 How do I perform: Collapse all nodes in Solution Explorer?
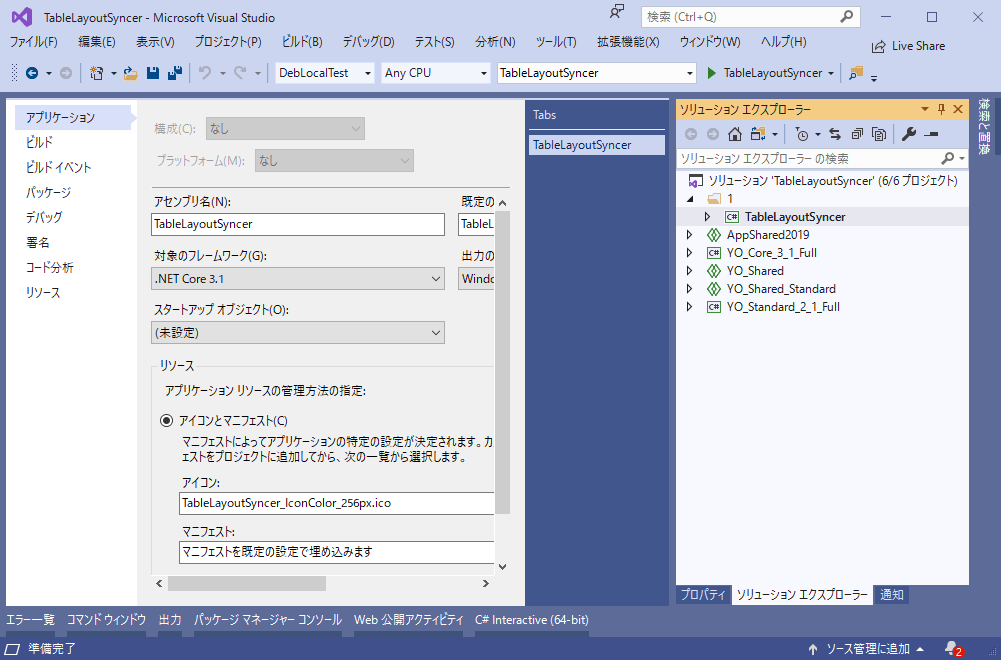(857, 134)
